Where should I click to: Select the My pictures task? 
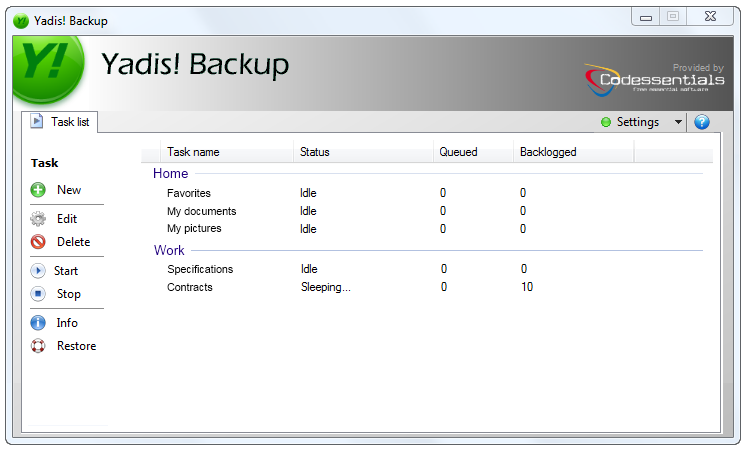(194, 228)
